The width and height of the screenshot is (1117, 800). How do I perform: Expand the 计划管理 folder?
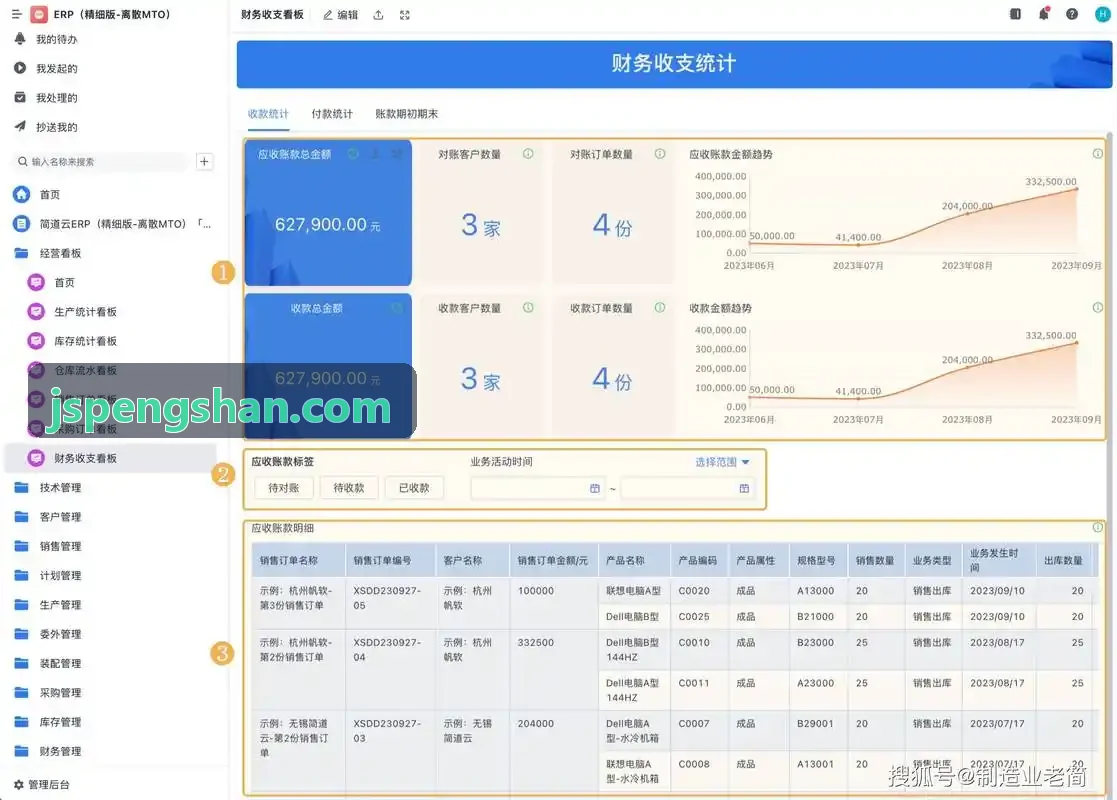(48, 575)
